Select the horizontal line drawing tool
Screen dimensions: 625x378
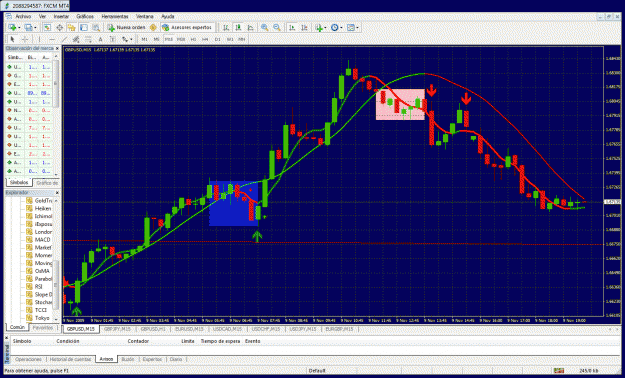pos(52,39)
